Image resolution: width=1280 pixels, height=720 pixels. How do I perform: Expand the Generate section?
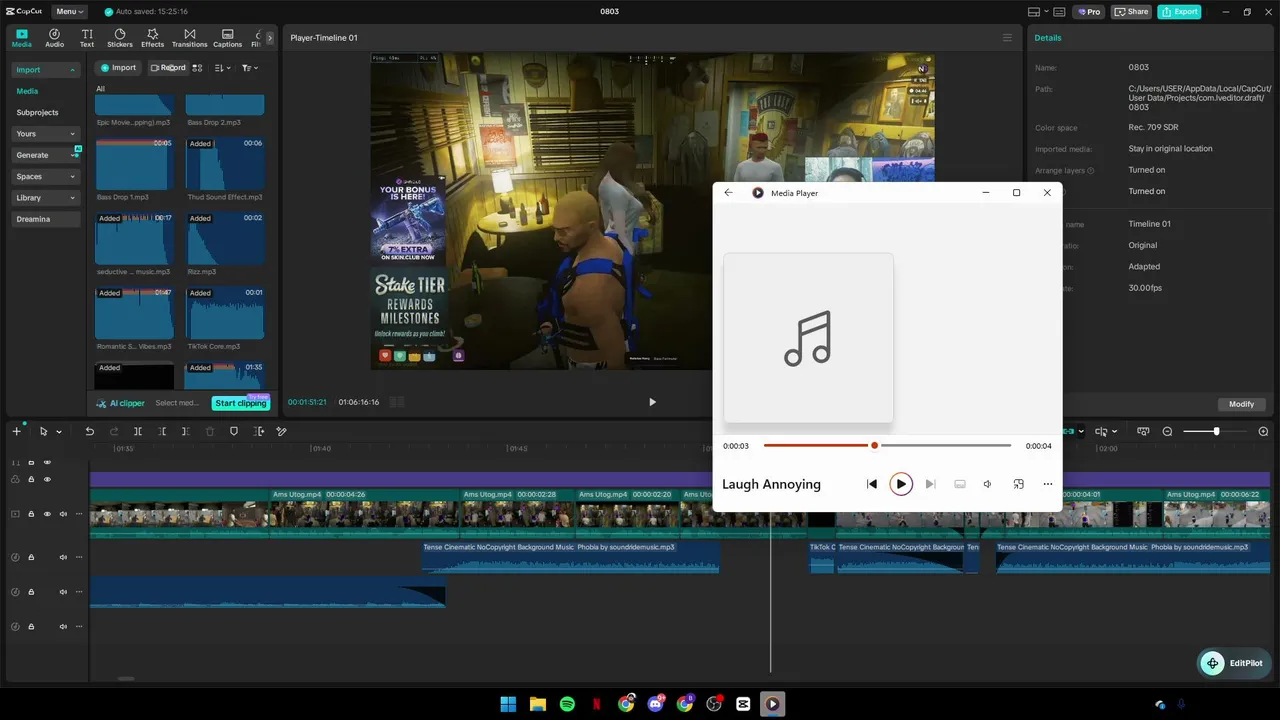point(74,155)
